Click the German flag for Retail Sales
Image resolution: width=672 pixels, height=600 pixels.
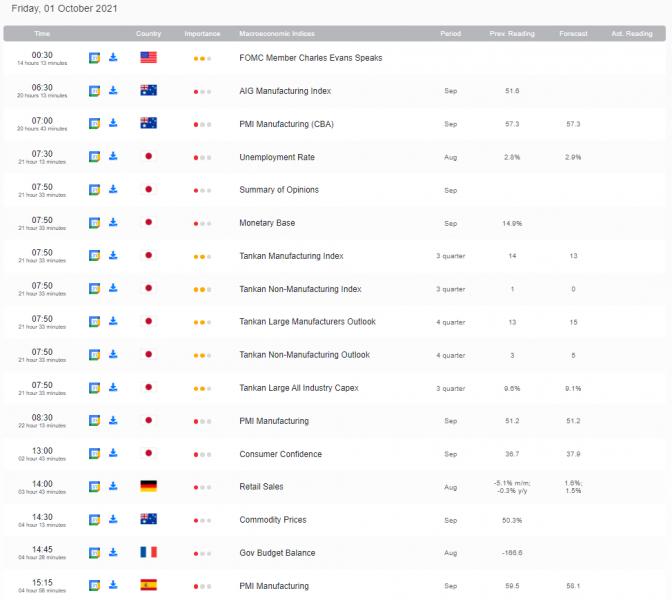(x=148, y=486)
